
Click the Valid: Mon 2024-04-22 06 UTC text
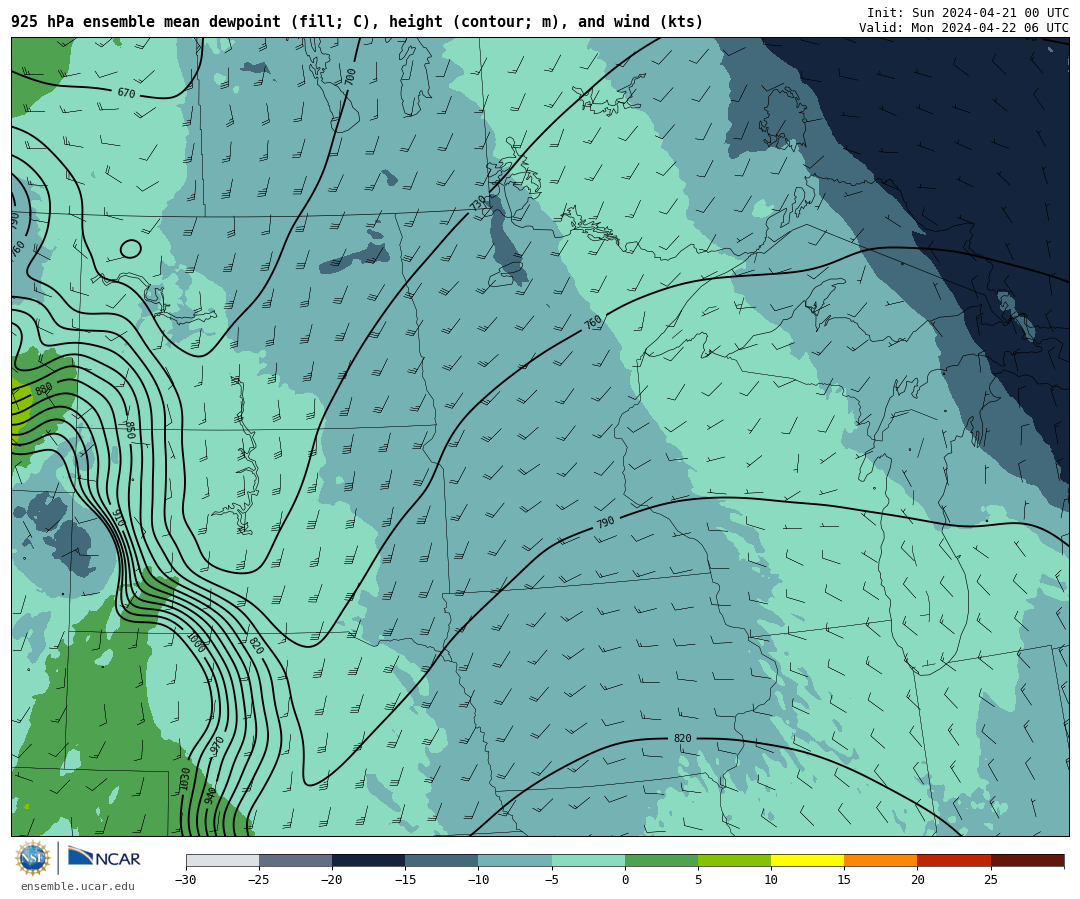pos(964,28)
